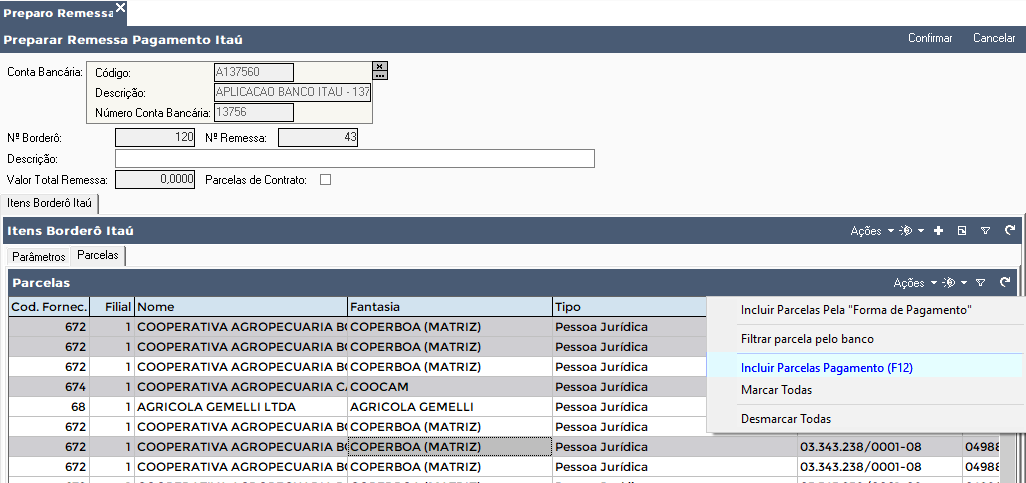The image size is (1026, 483).
Task: Switch to the Parcelas tab
Action: tap(97, 255)
